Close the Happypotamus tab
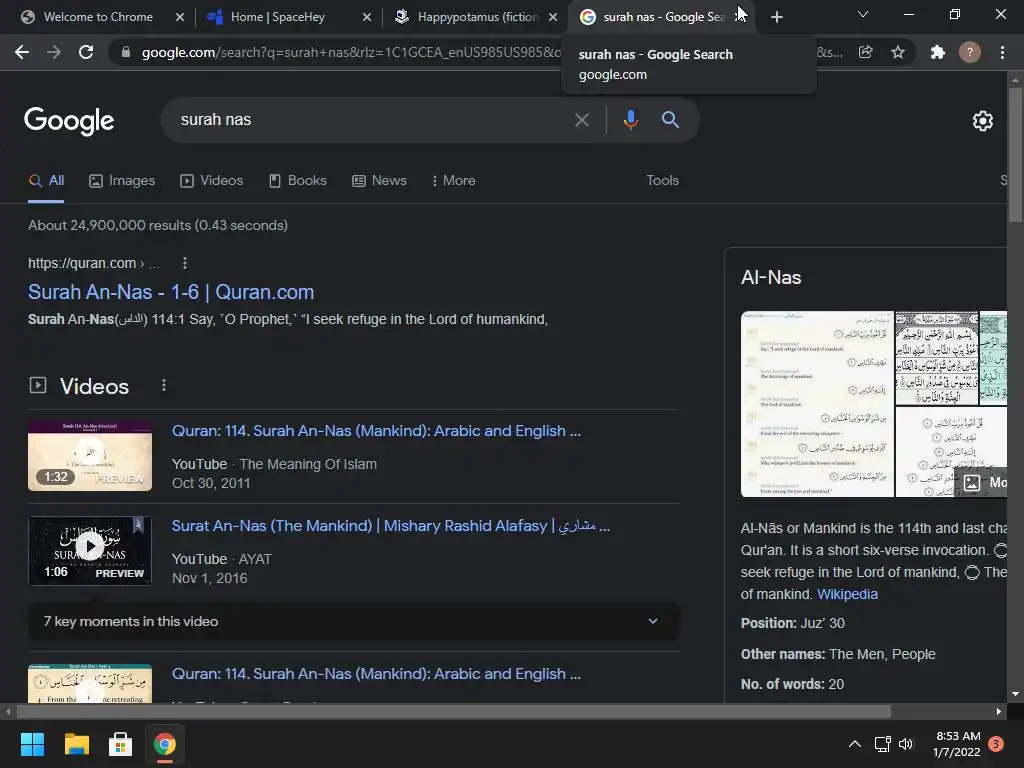The image size is (1024, 768). click(553, 17)
